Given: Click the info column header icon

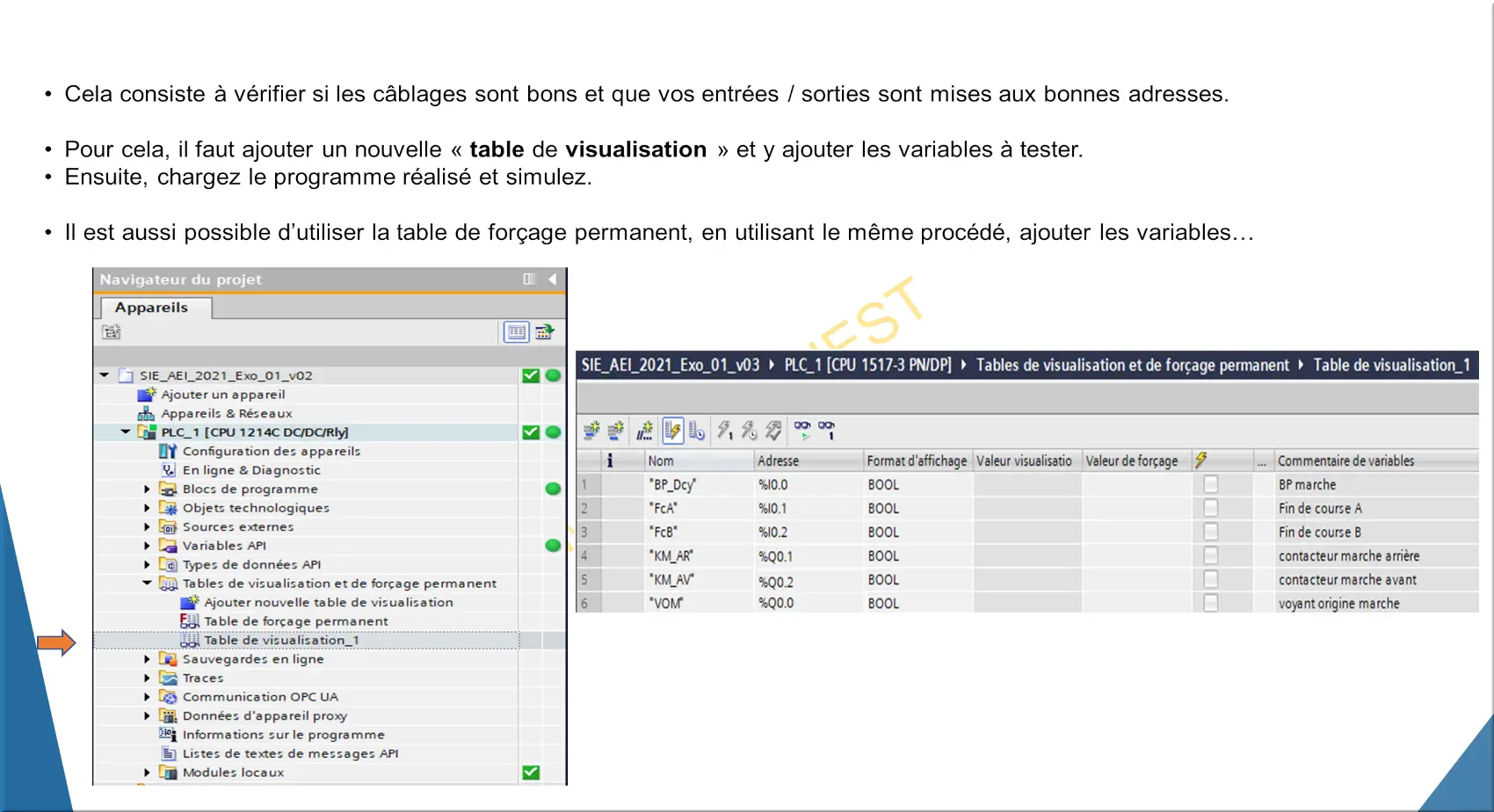Looking at the screenshot, I should point(610,460).
